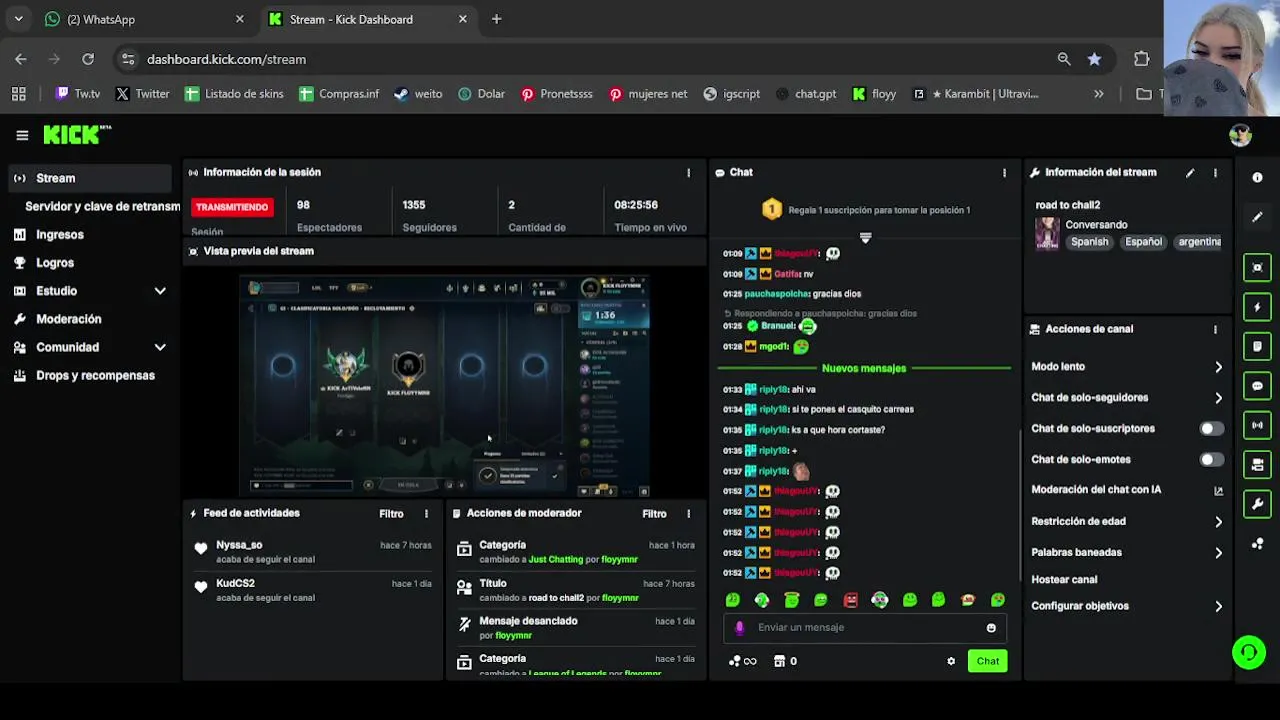This screenshot has width=1280, height=720.
Task: Click the Nuevos mensajes divider label
Action: 864,368
